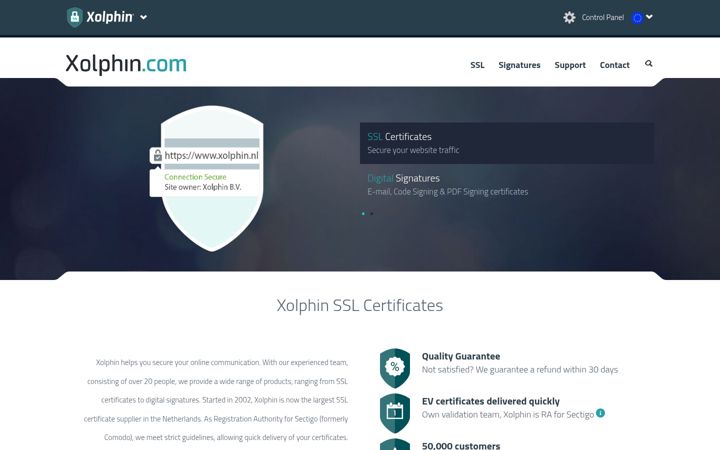The height and width of the screenshot is (450, 720).
Task: Click the Xolphin SSL Certificates title
Action: coord(360,305)
